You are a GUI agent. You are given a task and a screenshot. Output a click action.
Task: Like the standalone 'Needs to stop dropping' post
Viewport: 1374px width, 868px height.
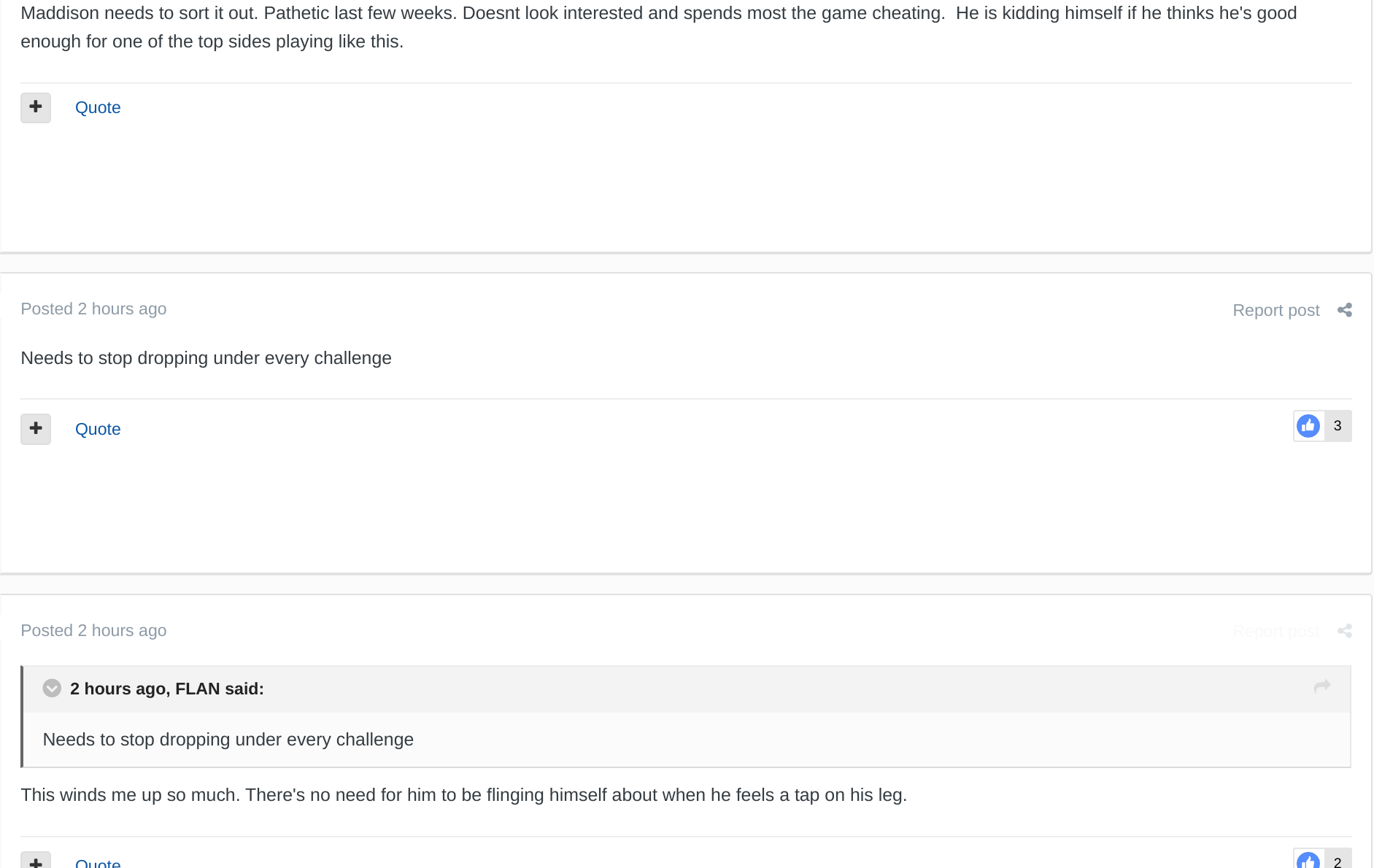tap(1308, 426)
